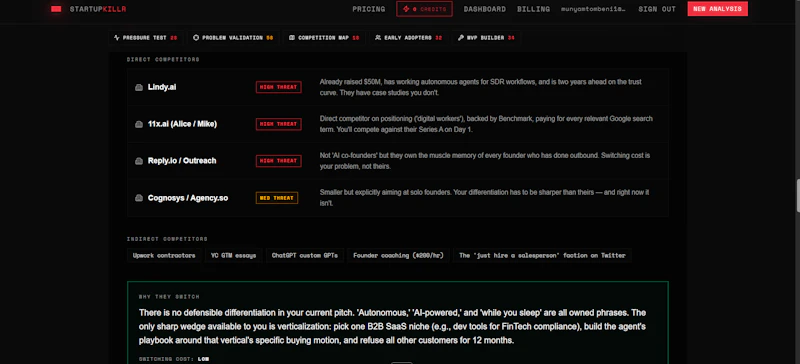Image resolution: width=800 pixels, height=364 pixels.
Task: Switch to the Early Adopters tab
Action: (408, 38)
